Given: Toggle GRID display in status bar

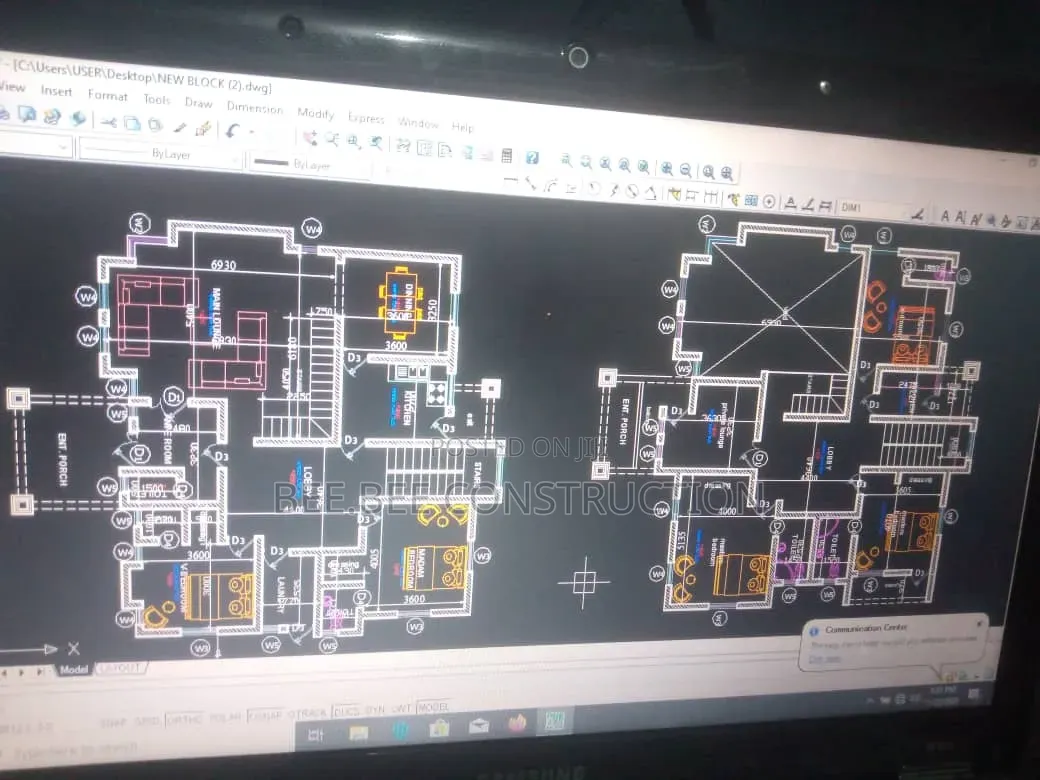Looking at the screenshot, I should (x=146, y=721).
